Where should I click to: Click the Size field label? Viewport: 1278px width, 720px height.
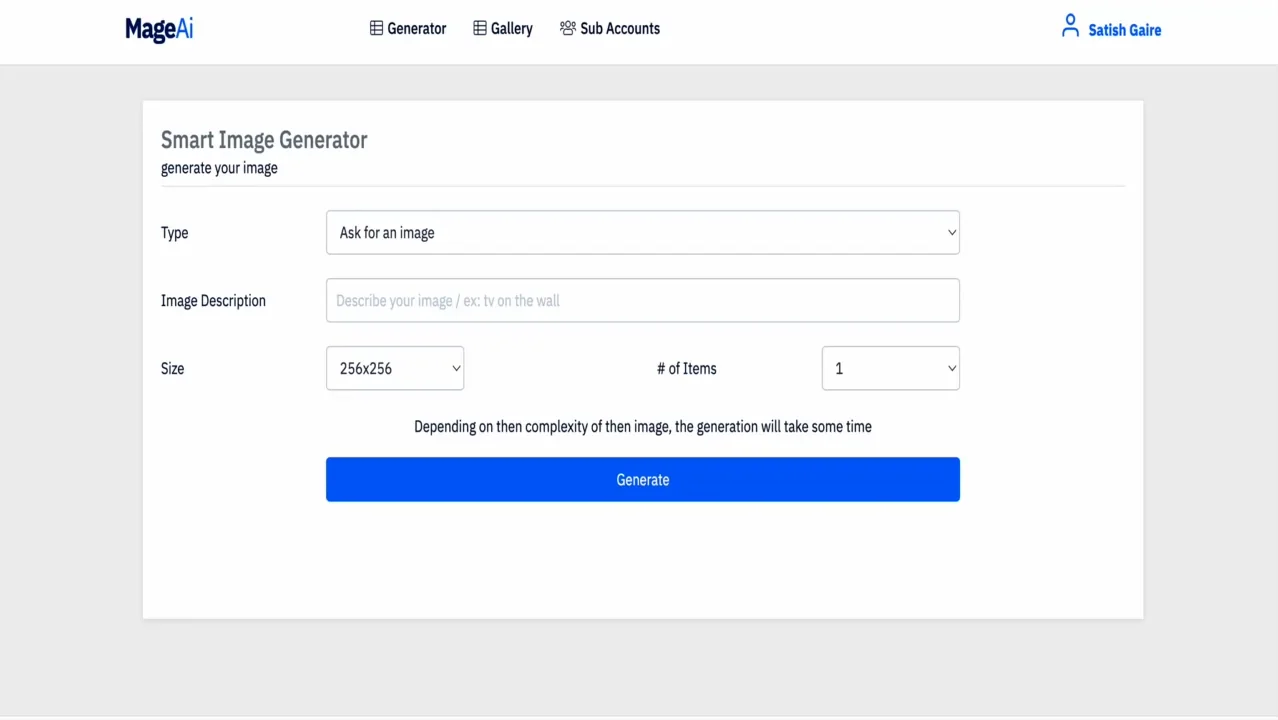coord(173,369)
